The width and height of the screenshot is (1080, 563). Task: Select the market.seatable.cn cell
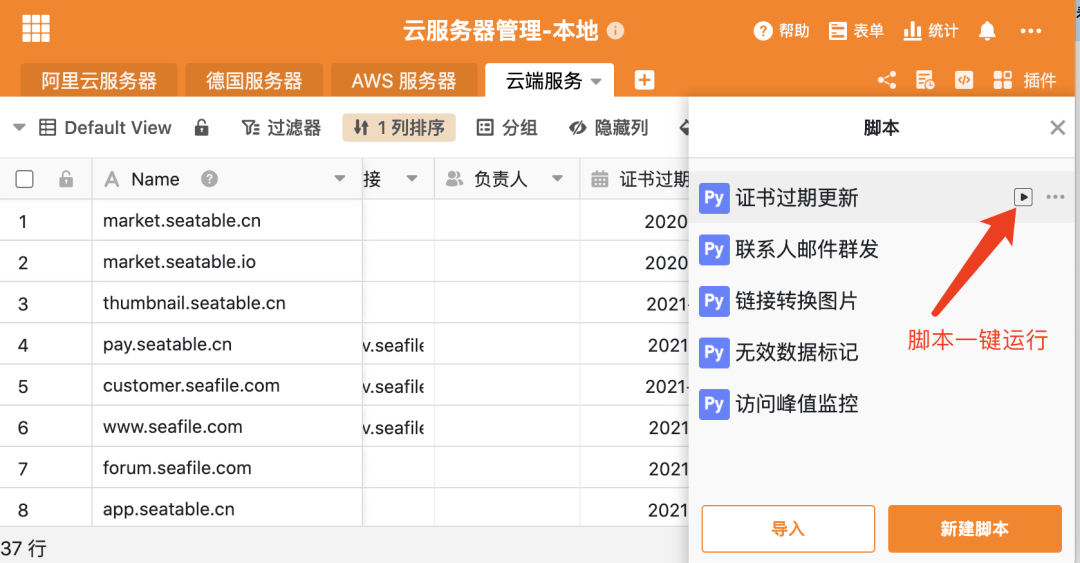pyautogui.click(x=226, y=221)
